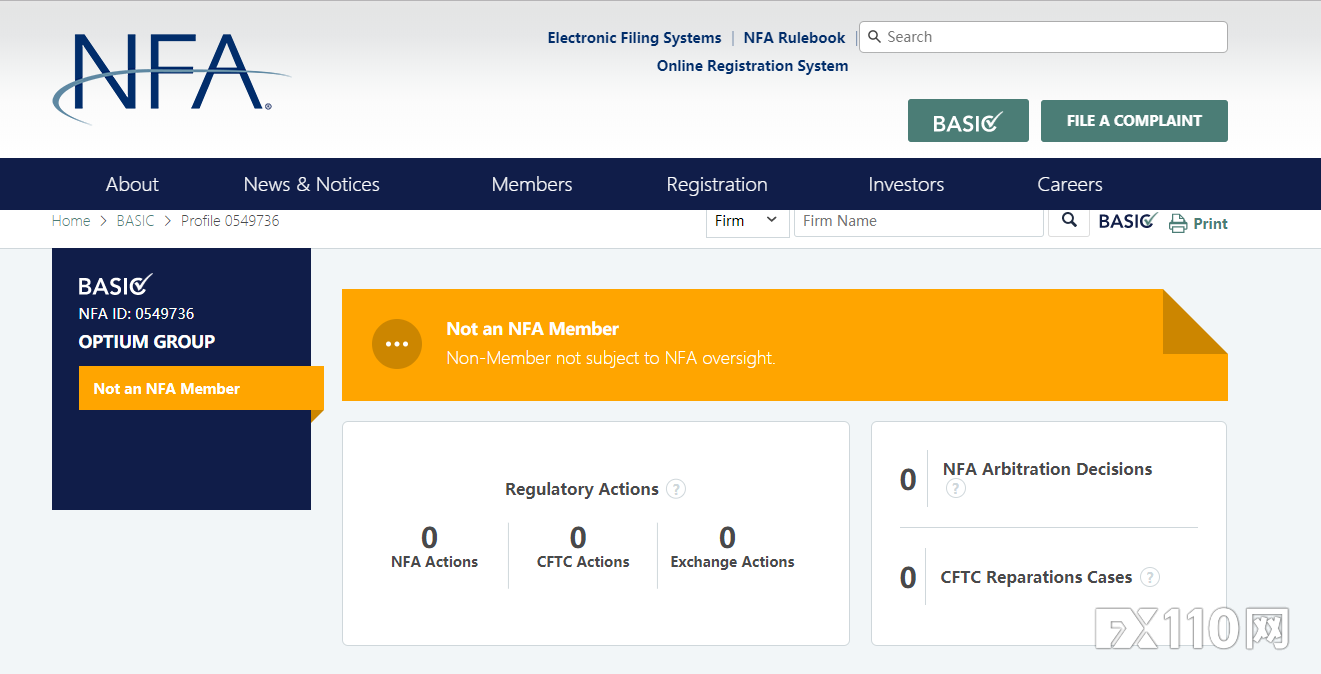Click the NFA ID: 0549736 text

click(x=136, y=314)
